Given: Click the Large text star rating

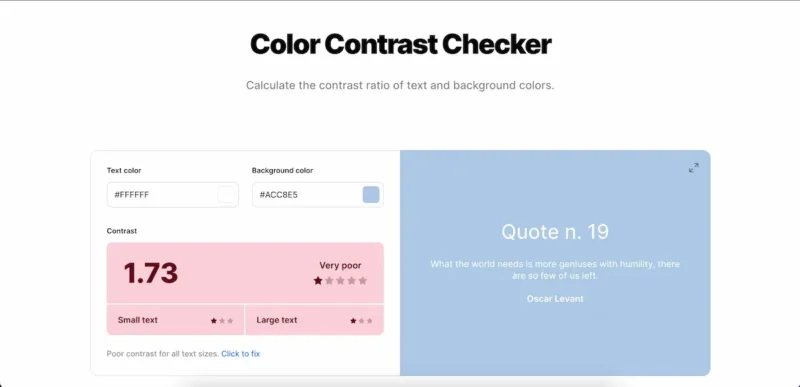Looking at the screenshot, I should 361,321.
